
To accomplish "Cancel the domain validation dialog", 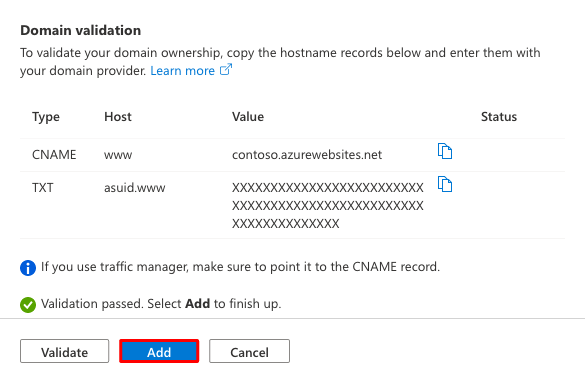I will coord(249,351).
